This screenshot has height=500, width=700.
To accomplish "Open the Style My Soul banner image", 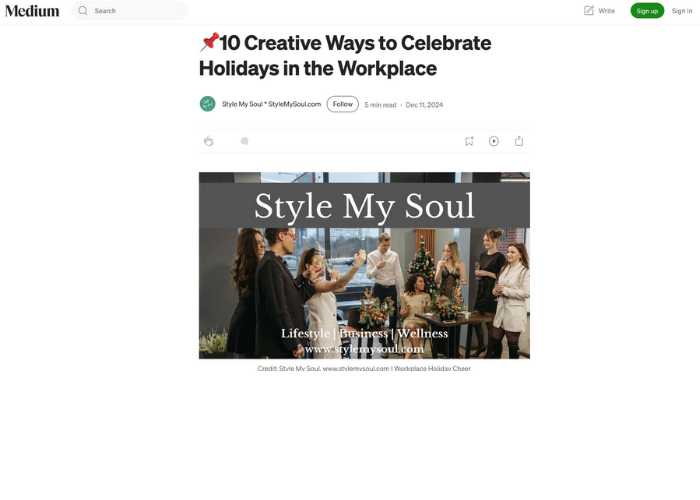I will [x=364, y=265].
